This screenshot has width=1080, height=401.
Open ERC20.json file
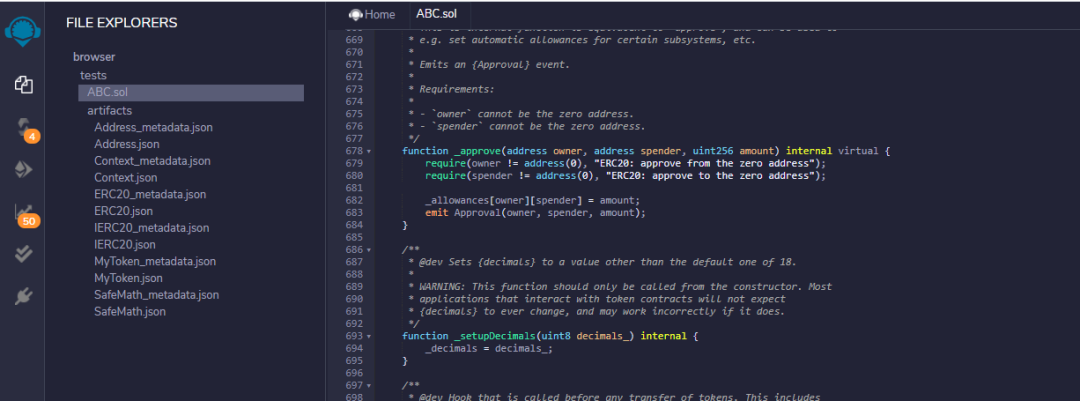point(123,211)
